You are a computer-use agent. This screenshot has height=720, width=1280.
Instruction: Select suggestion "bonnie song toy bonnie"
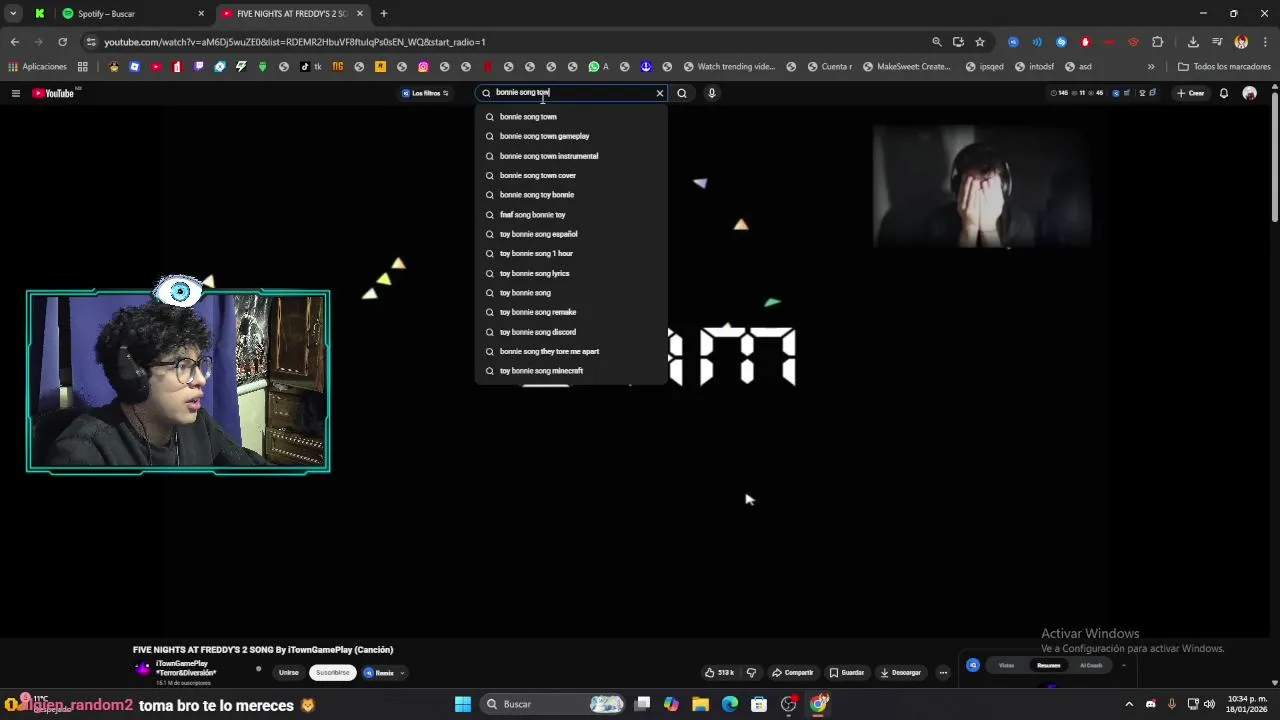click(571, 195)
